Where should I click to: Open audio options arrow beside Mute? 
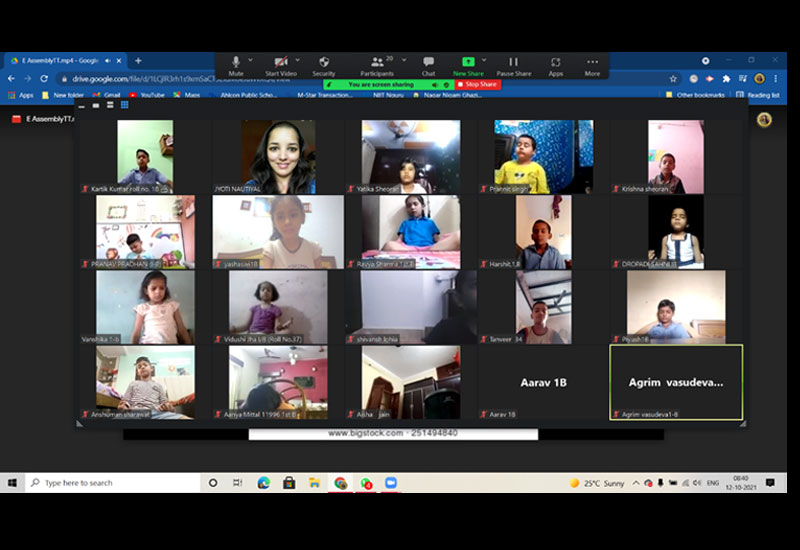click(251, 60)
